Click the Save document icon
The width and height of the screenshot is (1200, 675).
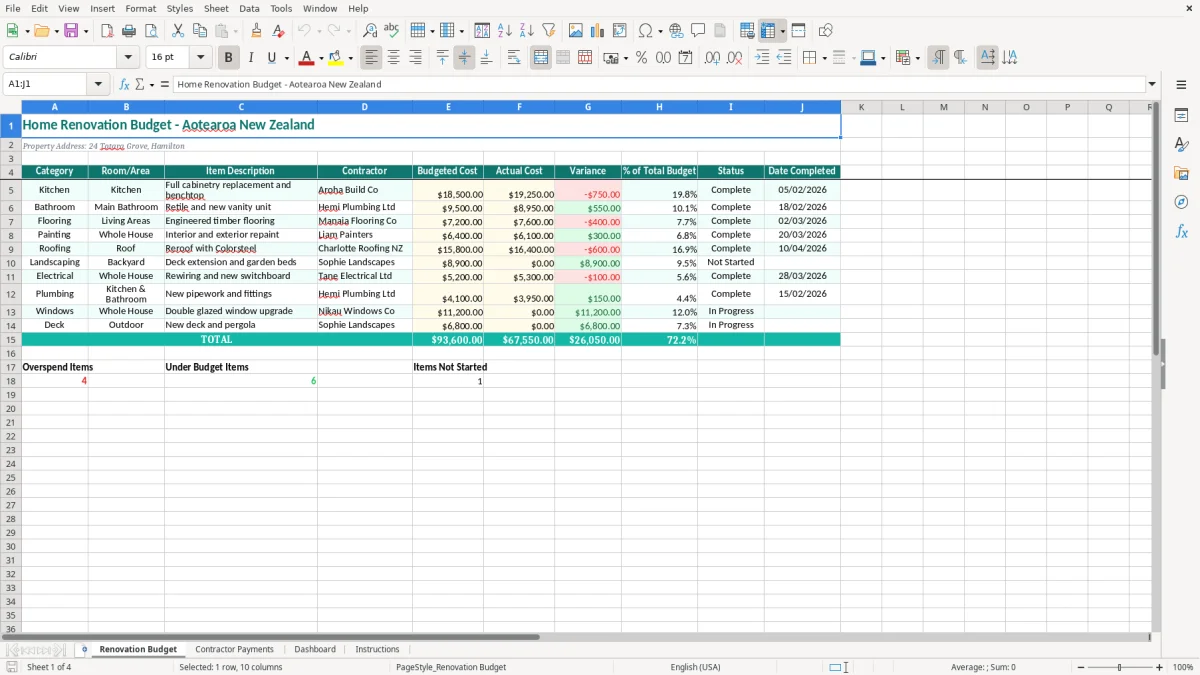[71, 31]
